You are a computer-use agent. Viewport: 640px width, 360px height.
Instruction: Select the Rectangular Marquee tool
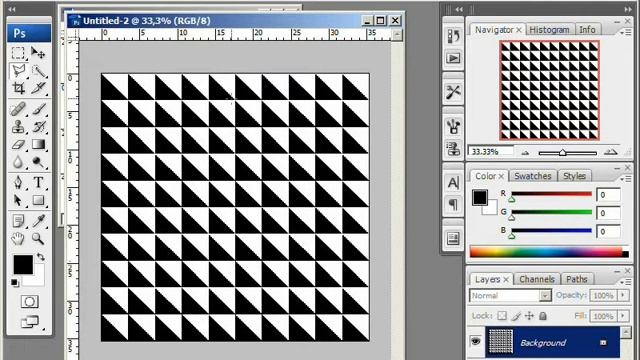[18, 53]
